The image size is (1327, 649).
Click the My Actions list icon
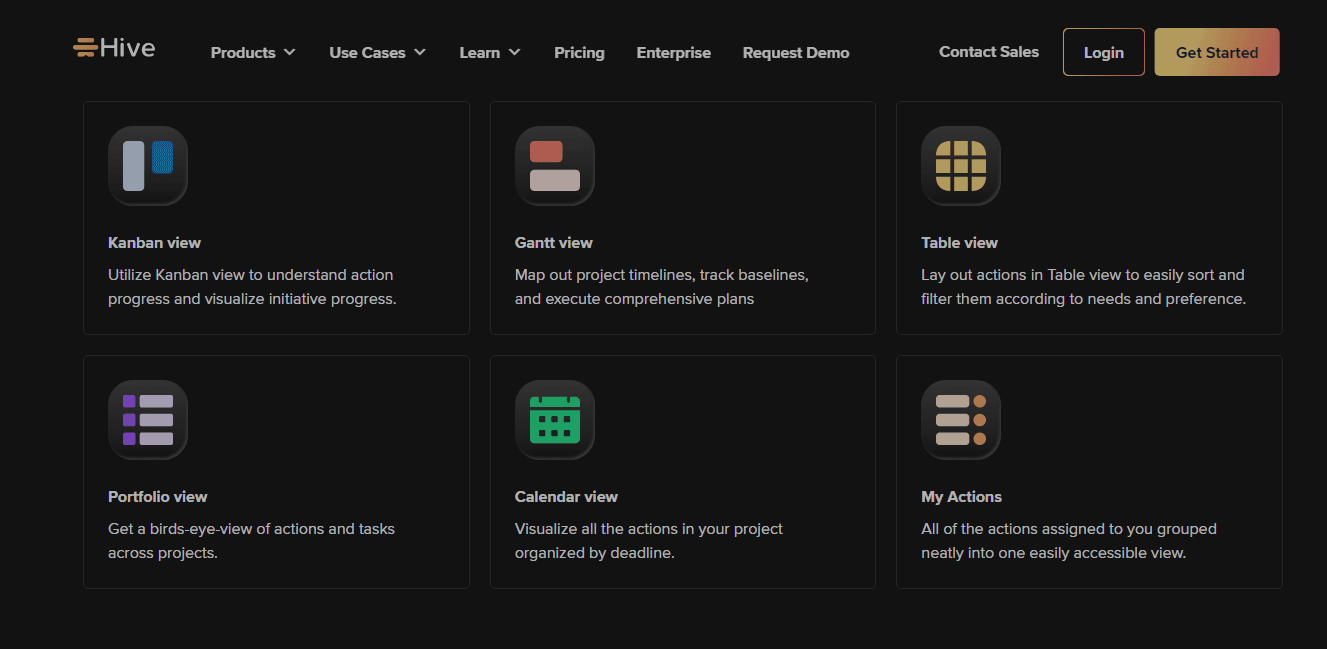click(x=960, y=420)
